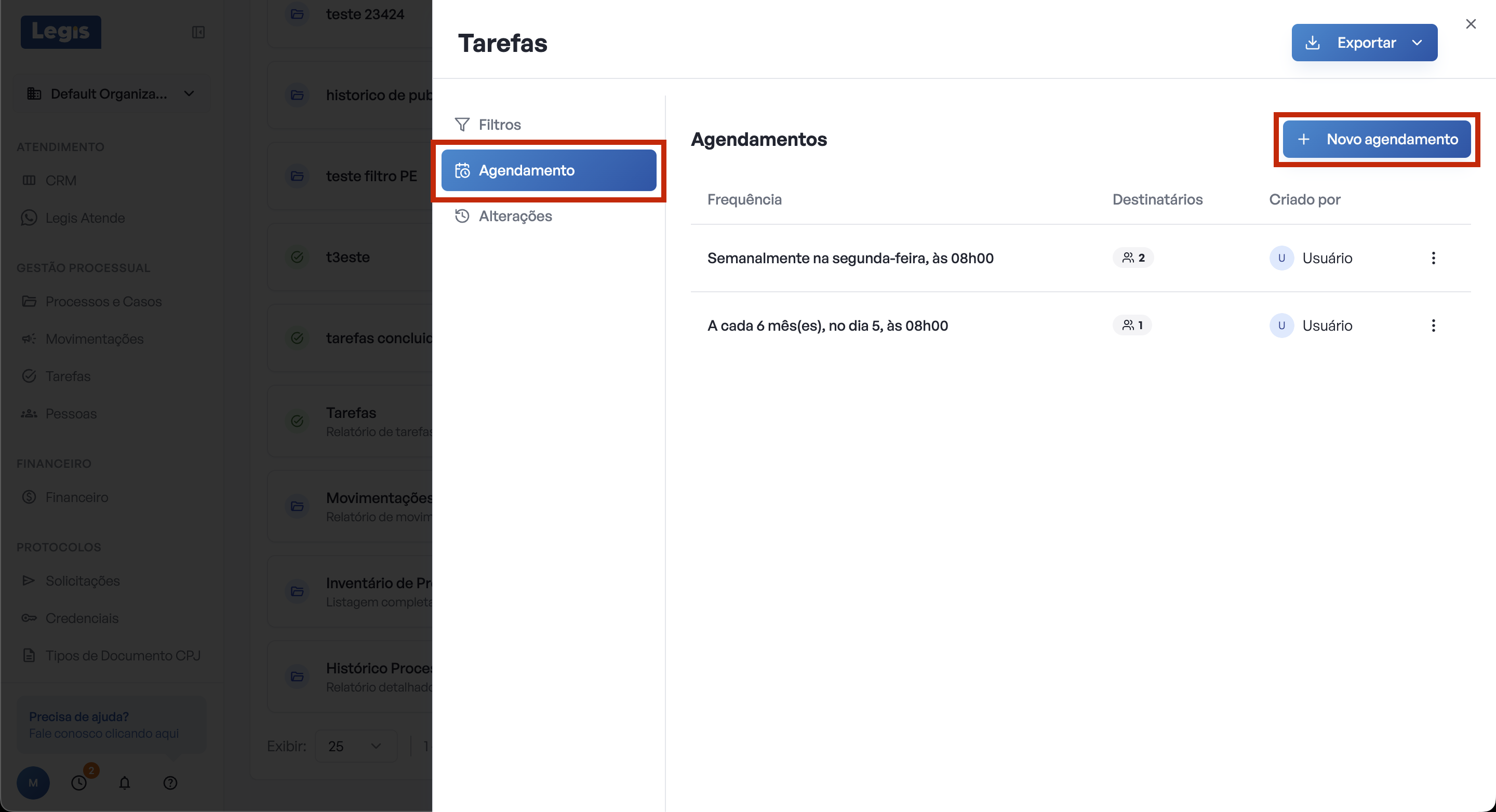Switch to the Filtros tab
The width and height of the screenshot is (1496, 812).
(499, 125)
